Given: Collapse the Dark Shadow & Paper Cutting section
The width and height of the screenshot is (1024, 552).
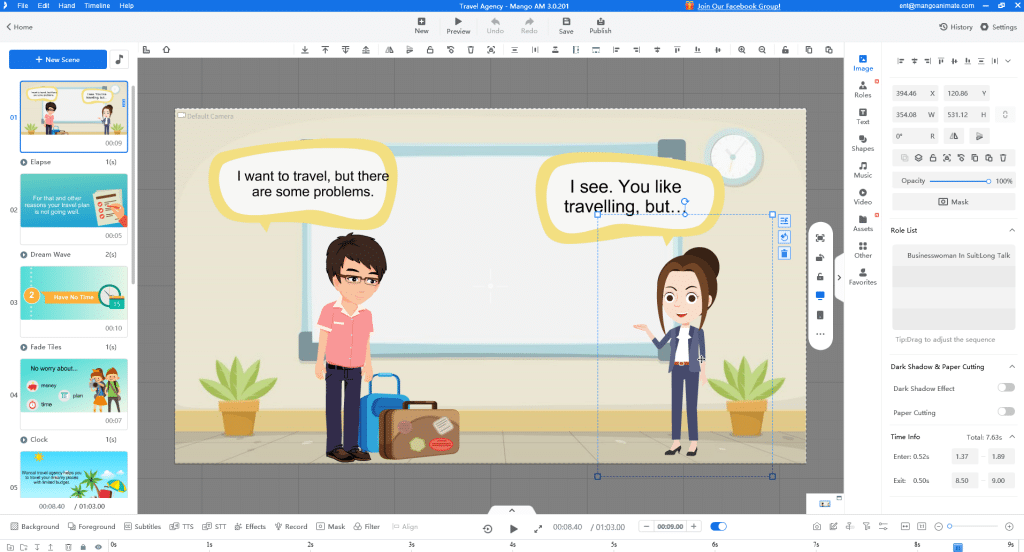Looking at the screenshot, I should [x=1011, y=367].
